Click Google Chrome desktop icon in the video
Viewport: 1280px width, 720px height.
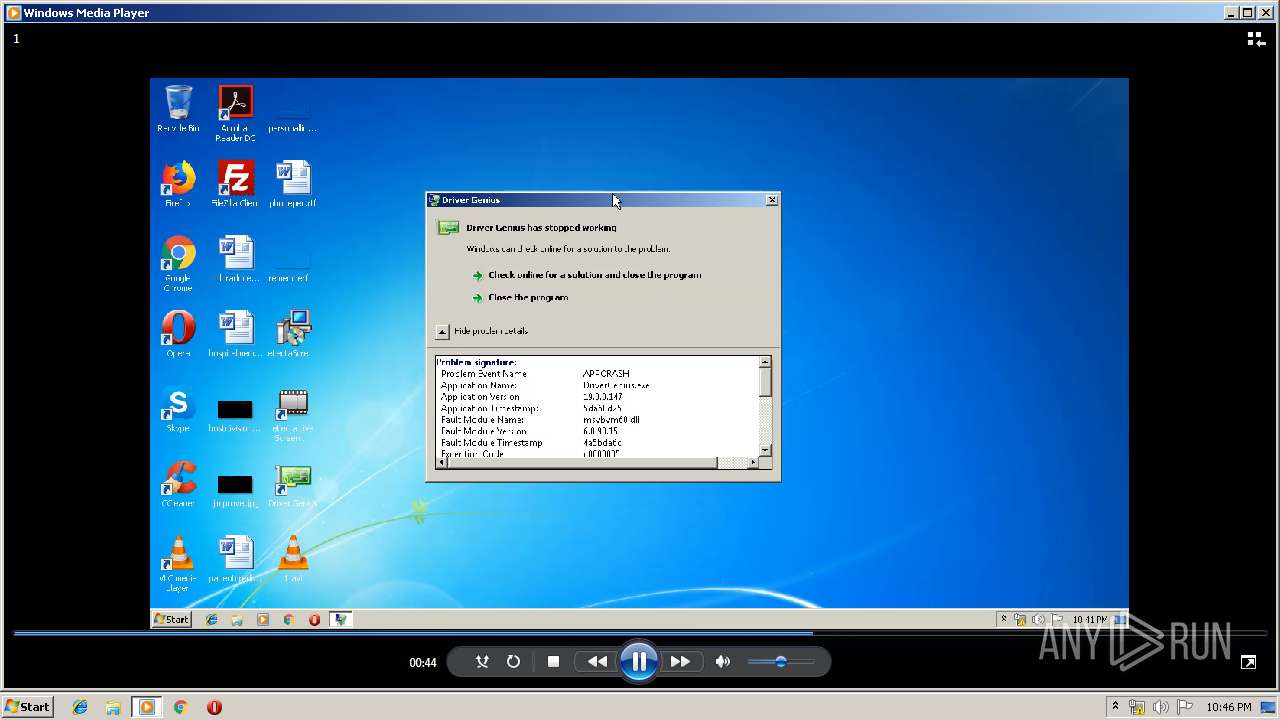click(x=178, y=264)
